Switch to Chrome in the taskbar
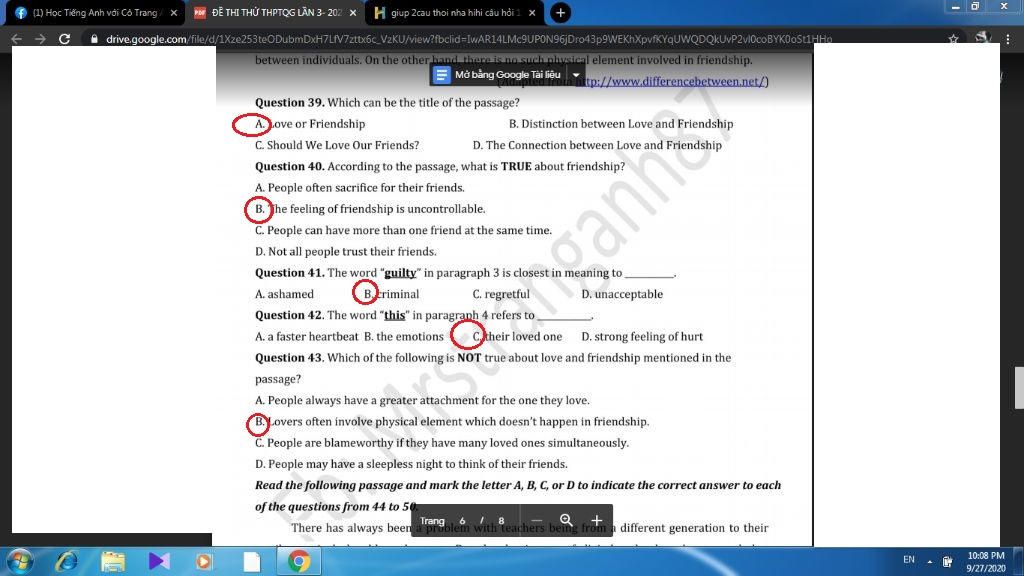The image size is (1024, 576). (298, 562)
